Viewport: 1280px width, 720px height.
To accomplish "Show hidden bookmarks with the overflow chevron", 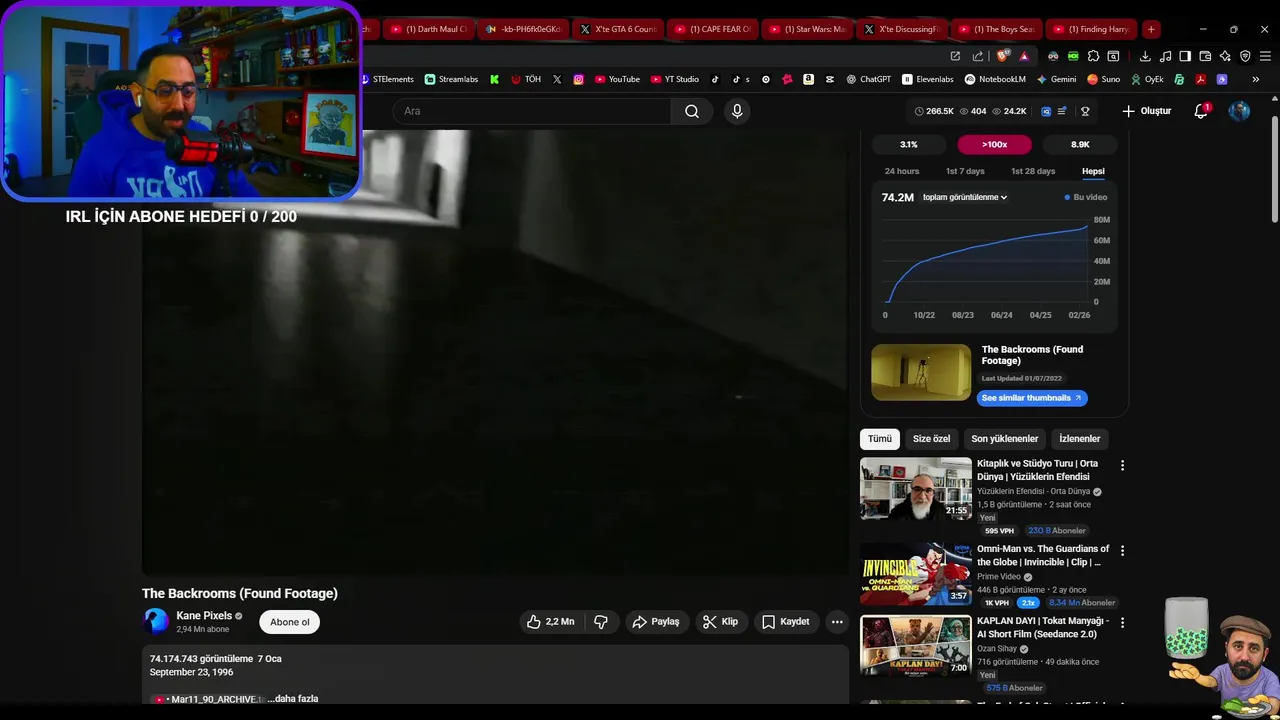I will pos(1256,79).
